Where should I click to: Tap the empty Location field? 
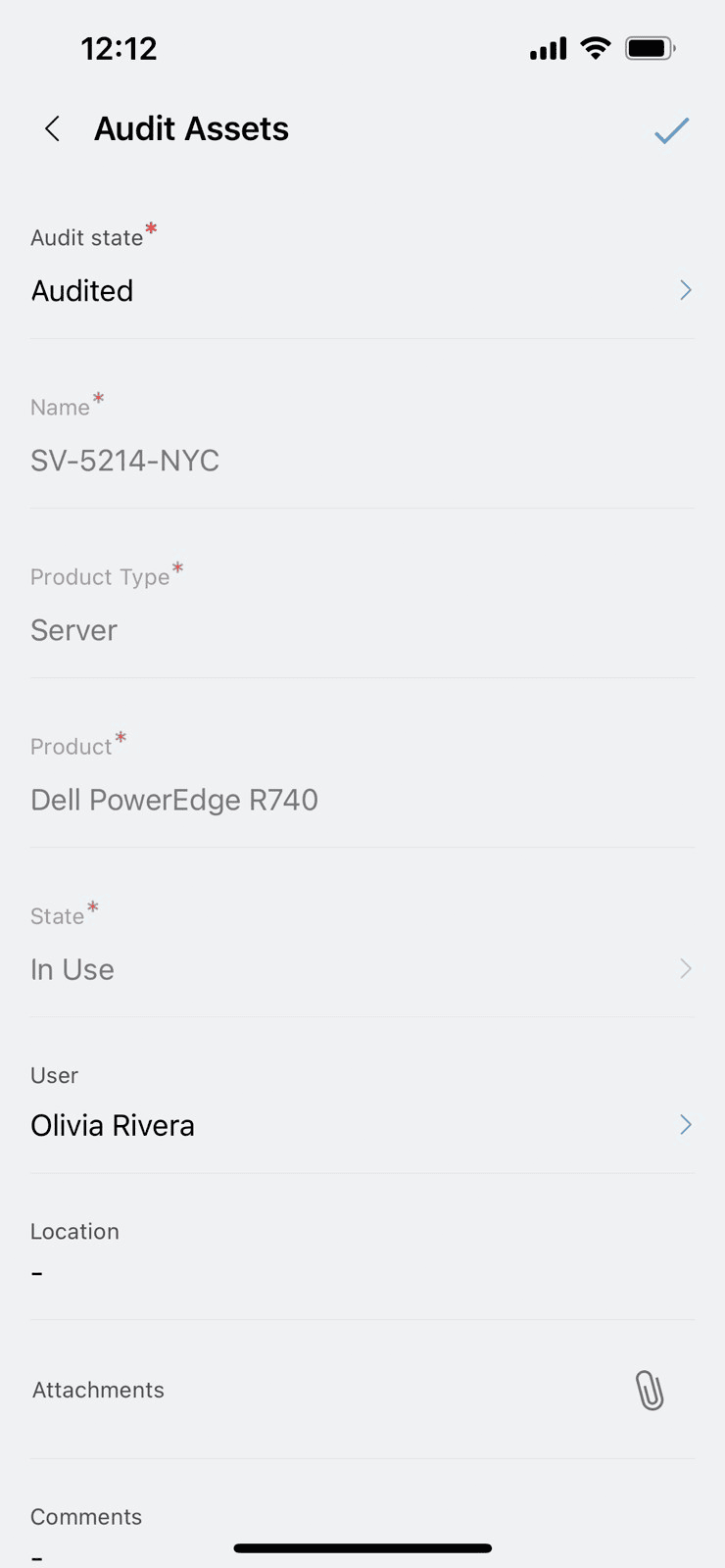[37, 1273]
